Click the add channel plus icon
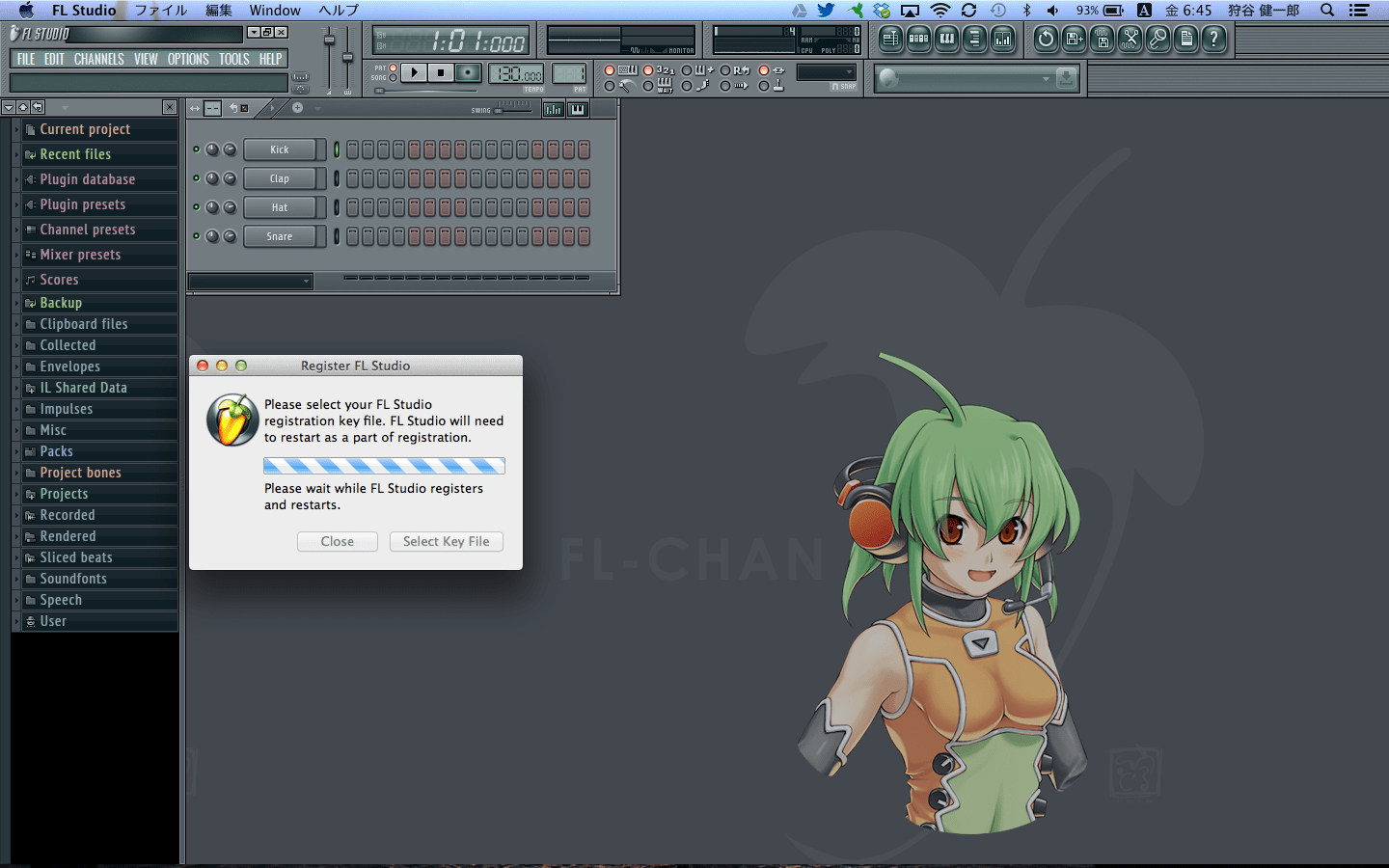The image size is (1389, 868). pyautogui.click(x=297, y=108)
